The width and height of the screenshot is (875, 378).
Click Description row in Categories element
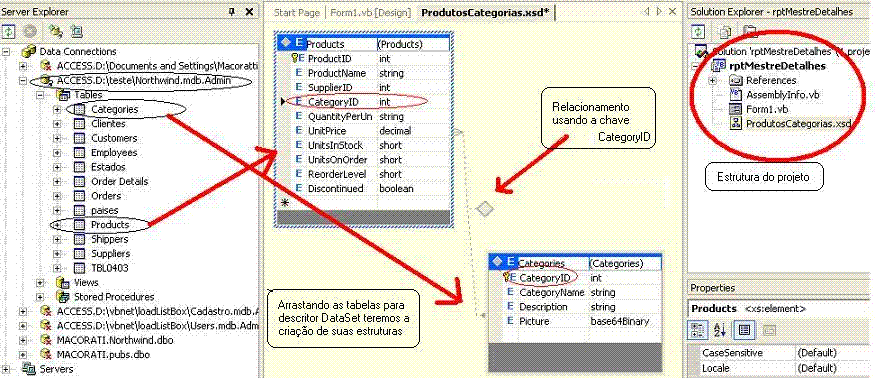pyautogui.click(x=575, y=307)
